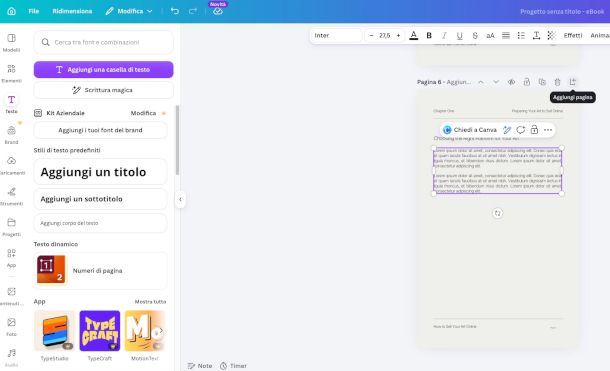Undo the last action
Viewport: 610px width, 371px height.
tap(175, 11)
